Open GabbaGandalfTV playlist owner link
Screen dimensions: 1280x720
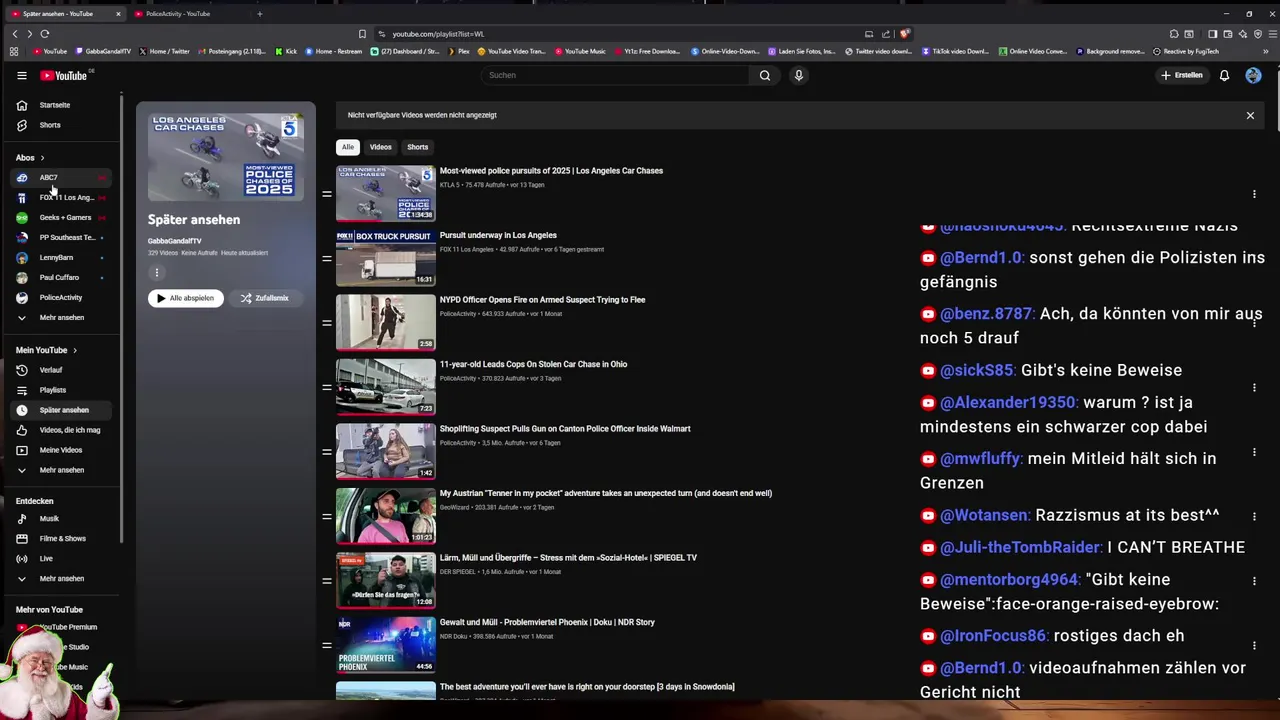click(175, 241)
